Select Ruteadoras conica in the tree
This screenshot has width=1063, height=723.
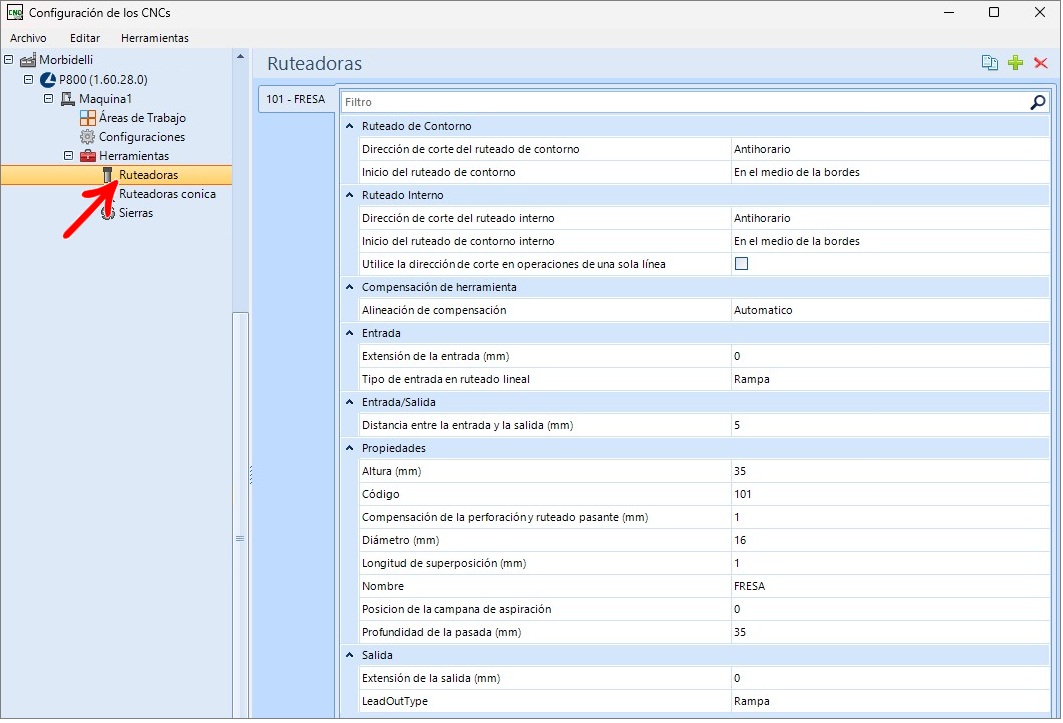pos(167,194)
